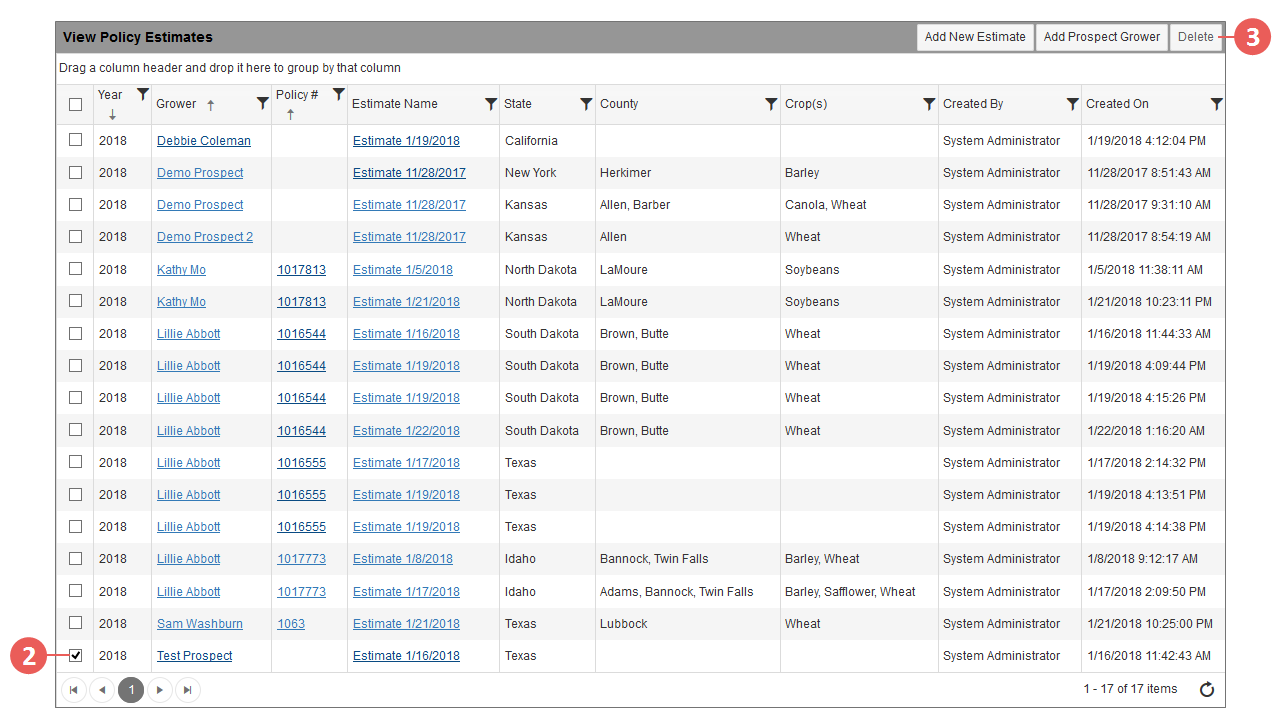Open Sam Washburn's Estimate 1/21/2018 link
The height and width of the screenshot is (708, 1282).
(x=406, y=624)
